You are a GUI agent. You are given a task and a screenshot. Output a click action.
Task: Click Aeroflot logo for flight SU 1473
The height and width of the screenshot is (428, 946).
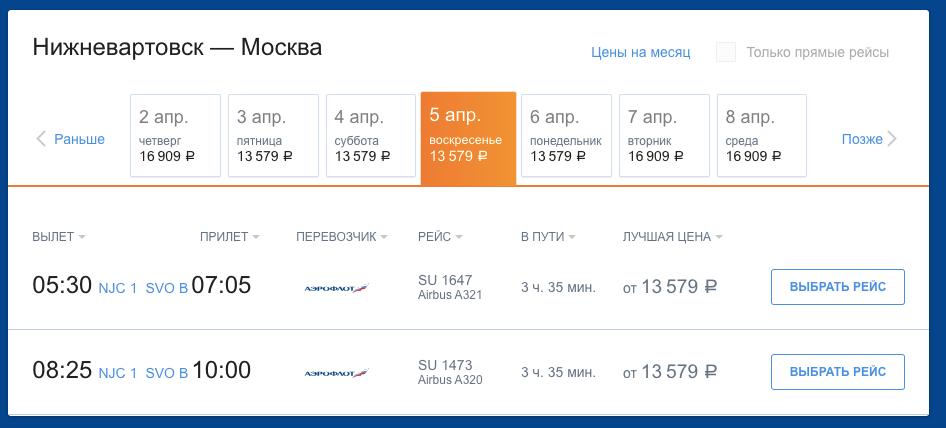(336, 373)
